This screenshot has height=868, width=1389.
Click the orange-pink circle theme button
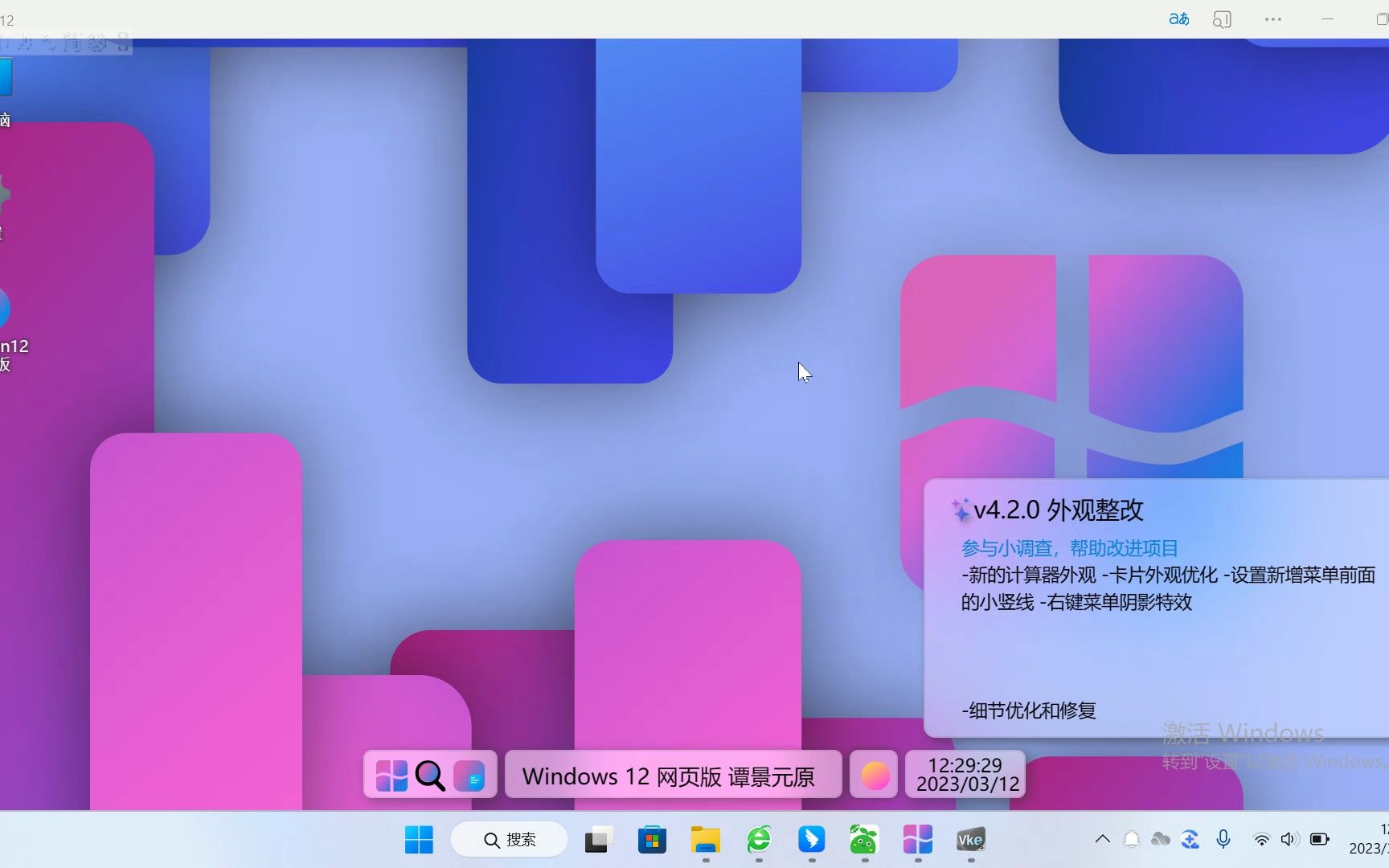pos(874,775)
